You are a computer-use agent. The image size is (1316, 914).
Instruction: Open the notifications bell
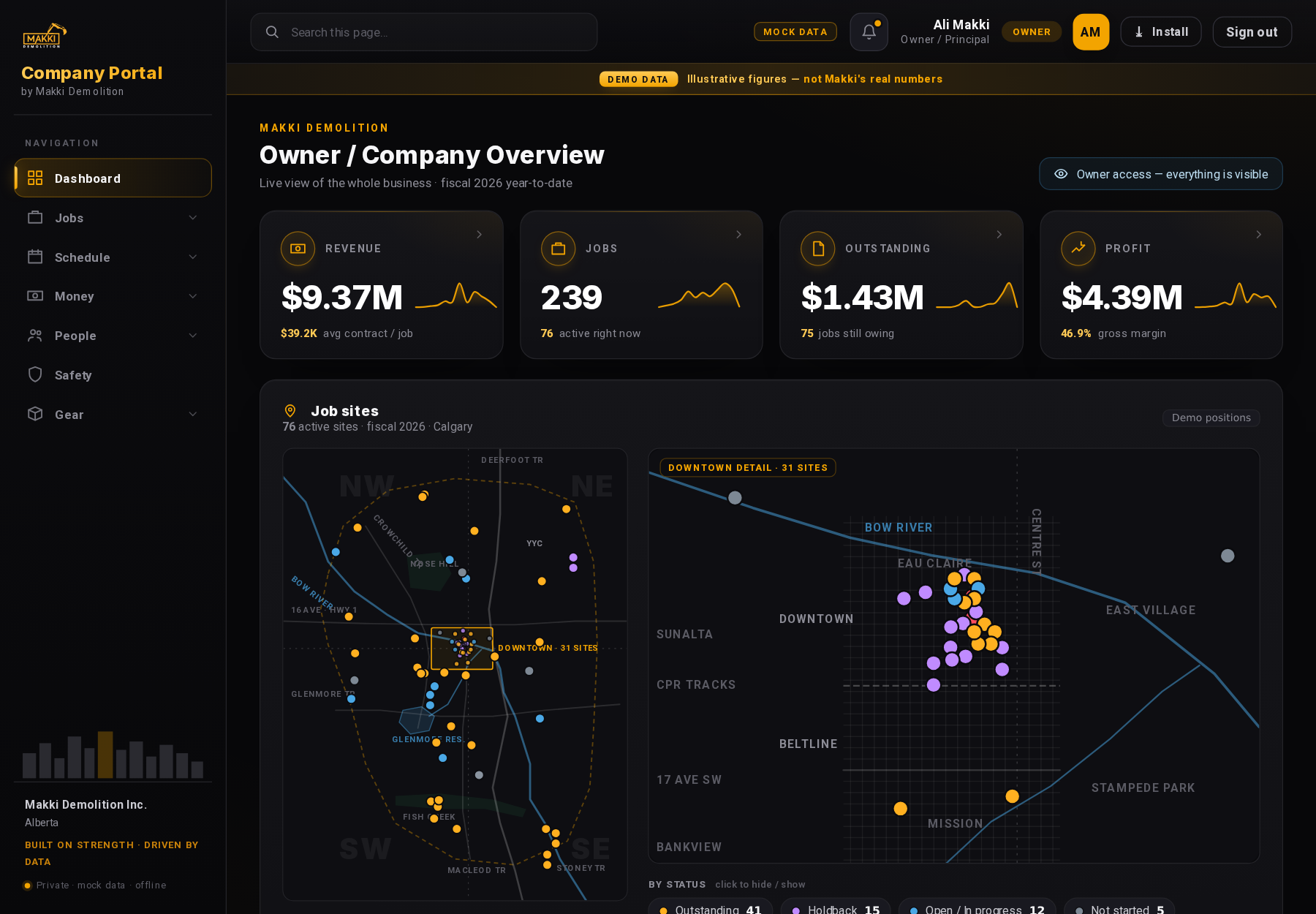click(869, 32)
